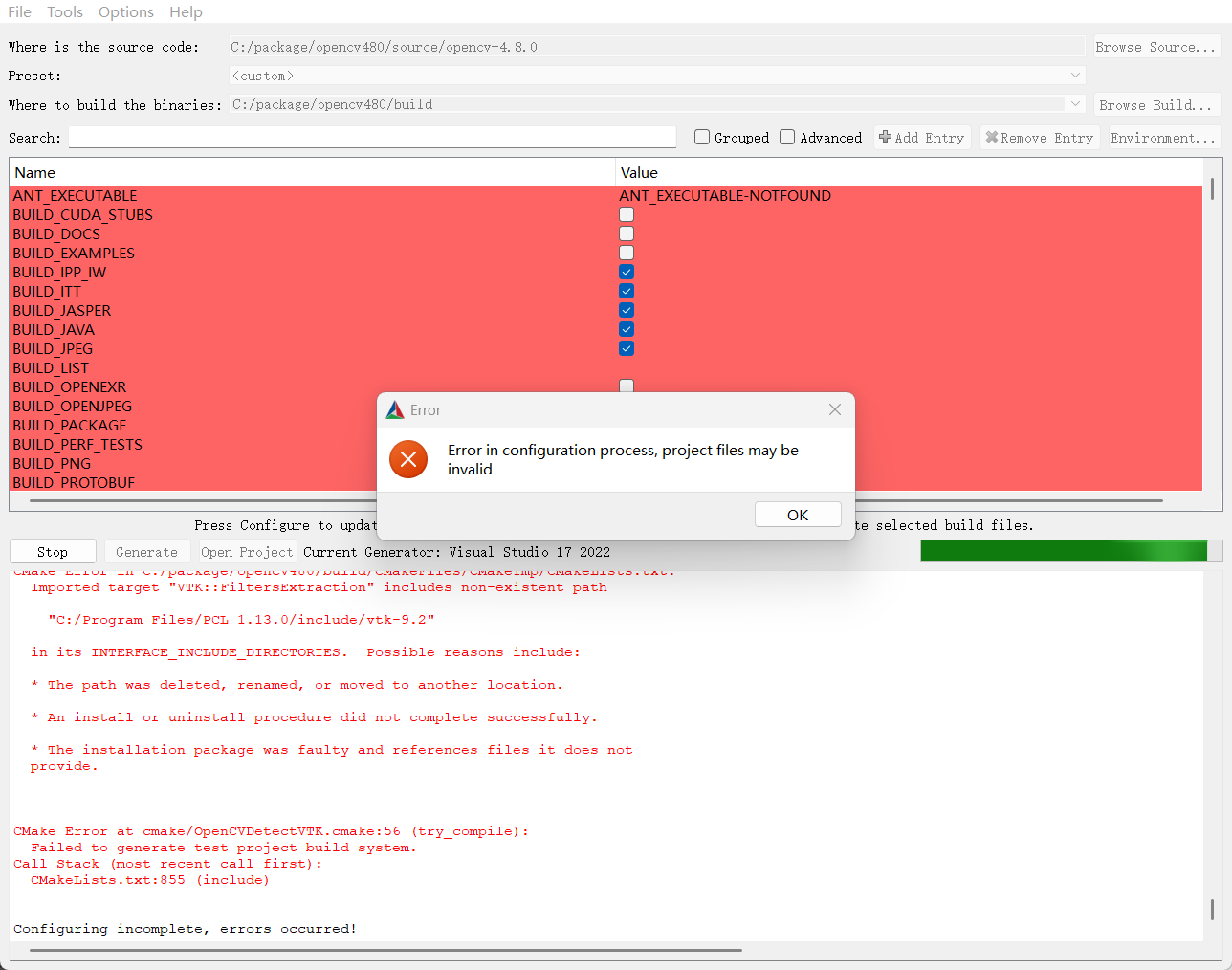Viewport: 1232px width, 970px height.
Task: Select the BUILD_PNG entry
Action: click(52, 463)
